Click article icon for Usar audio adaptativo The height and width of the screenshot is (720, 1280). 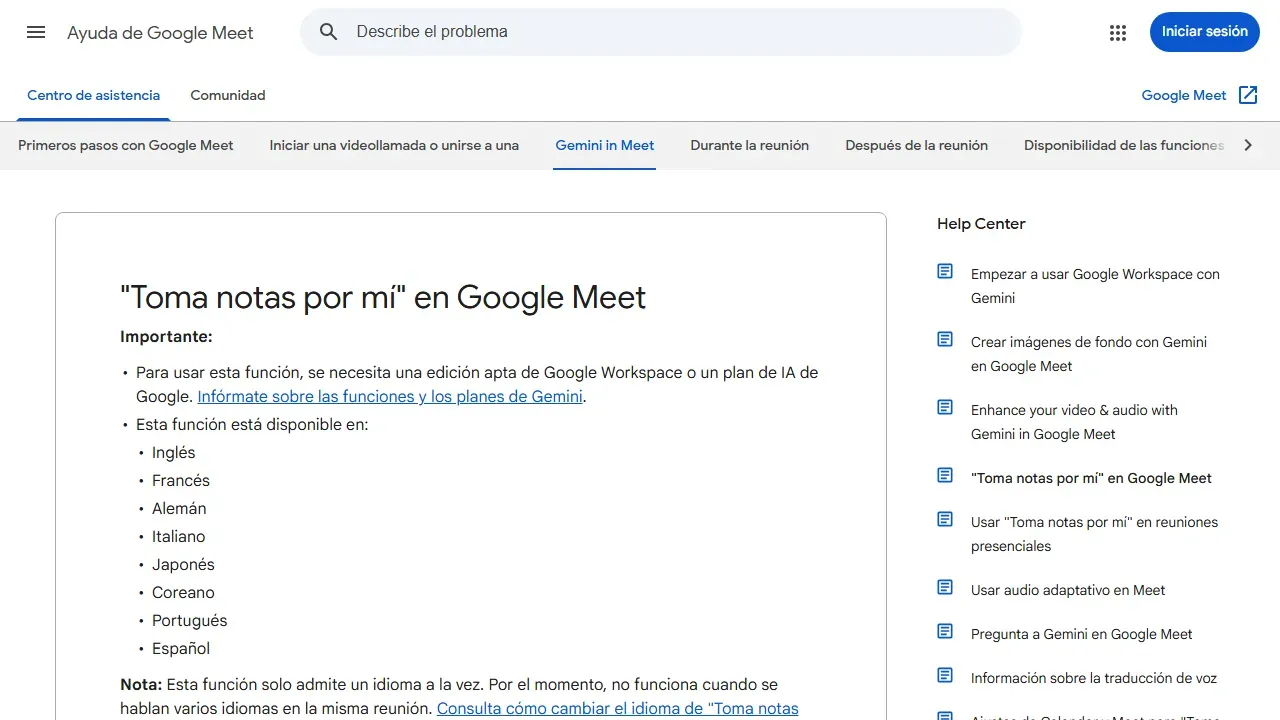[945, 588]
